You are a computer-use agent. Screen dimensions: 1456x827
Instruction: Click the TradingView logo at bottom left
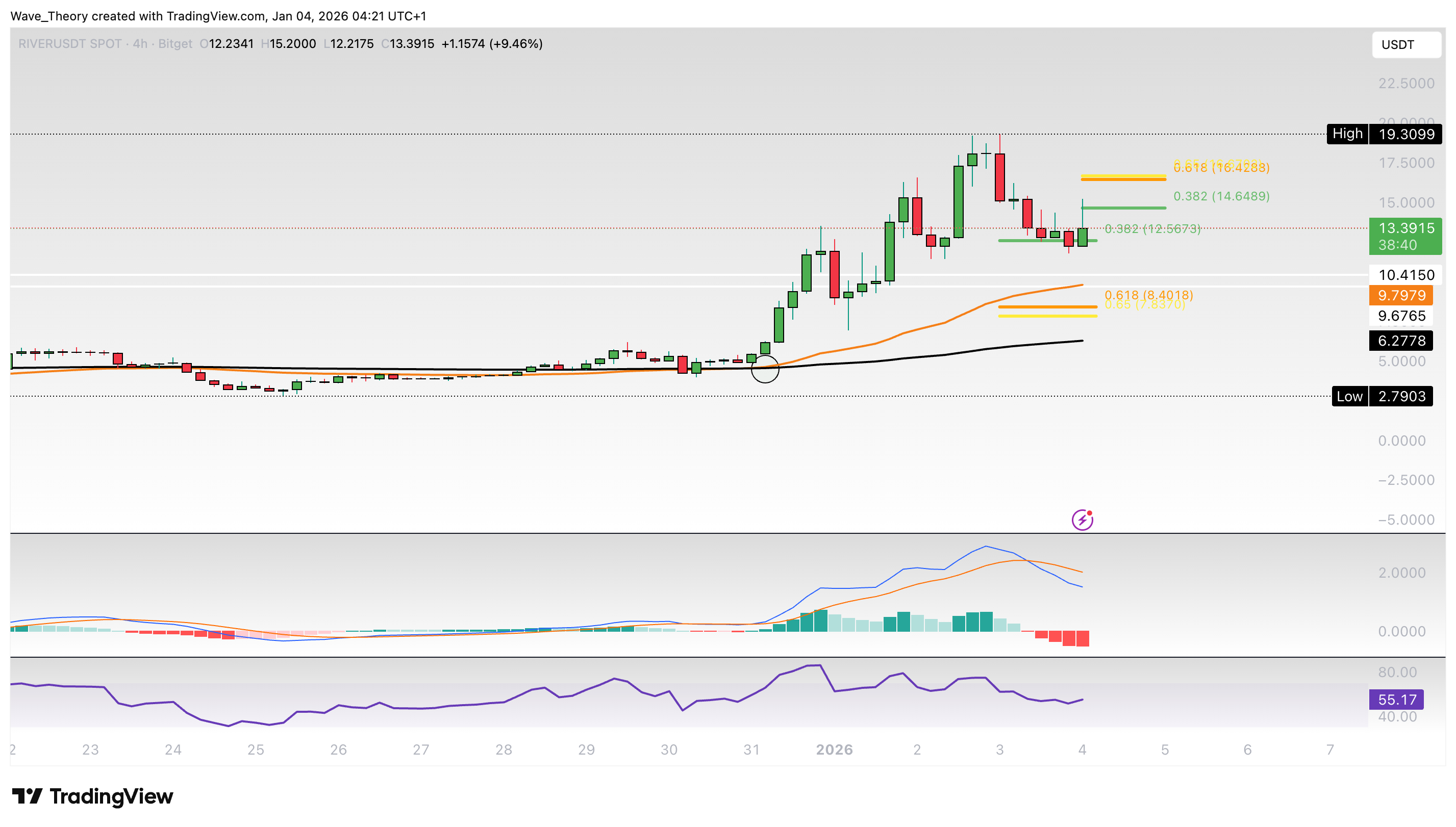[93, 796]
